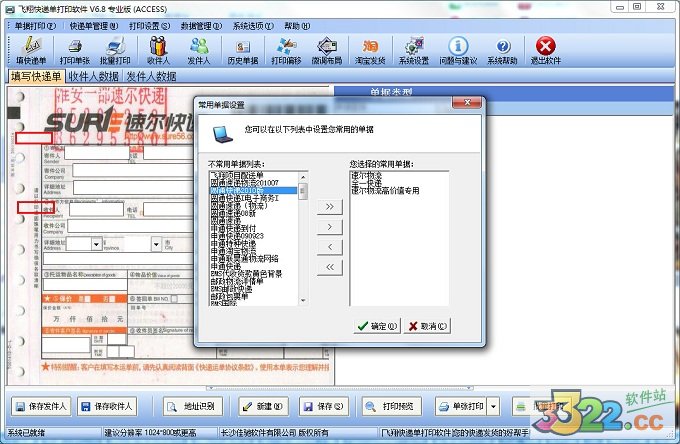Switch to the 填写快递单 tab
Viewport: 680px width, 444px height.
coord(36,76)
